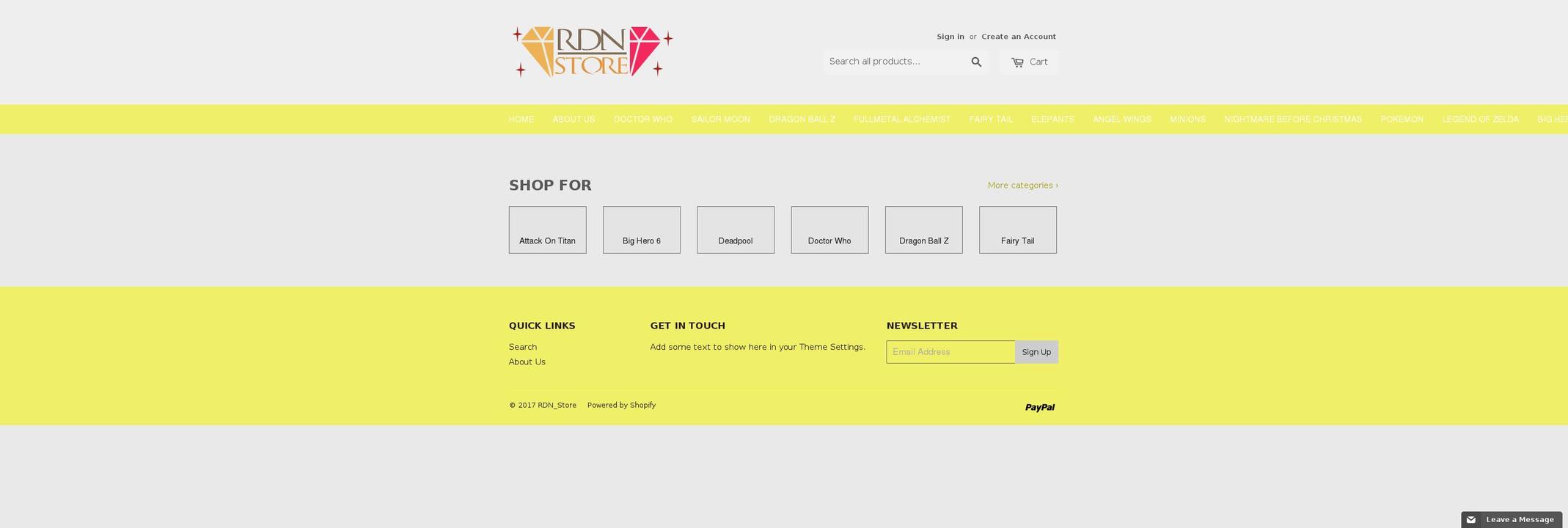Open the Leave a Message chat widget

pyautogui.click(x=1512, y=519)
